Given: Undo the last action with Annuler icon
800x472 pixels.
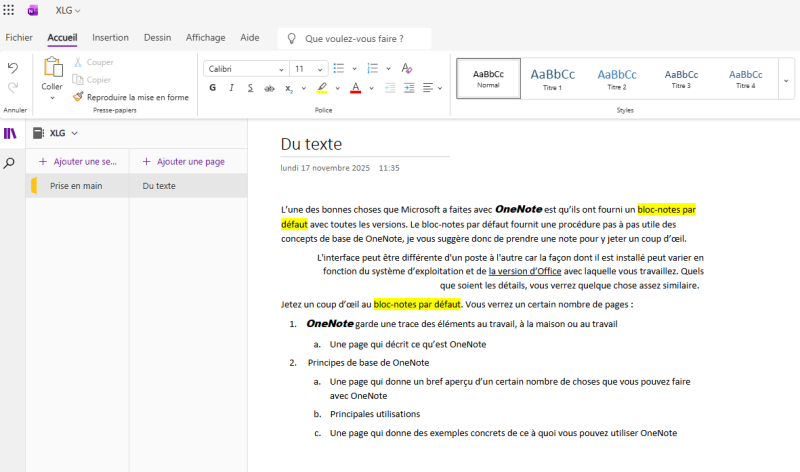Looking at the screenshot, I should pyautogui.click(x=13, y=68).
